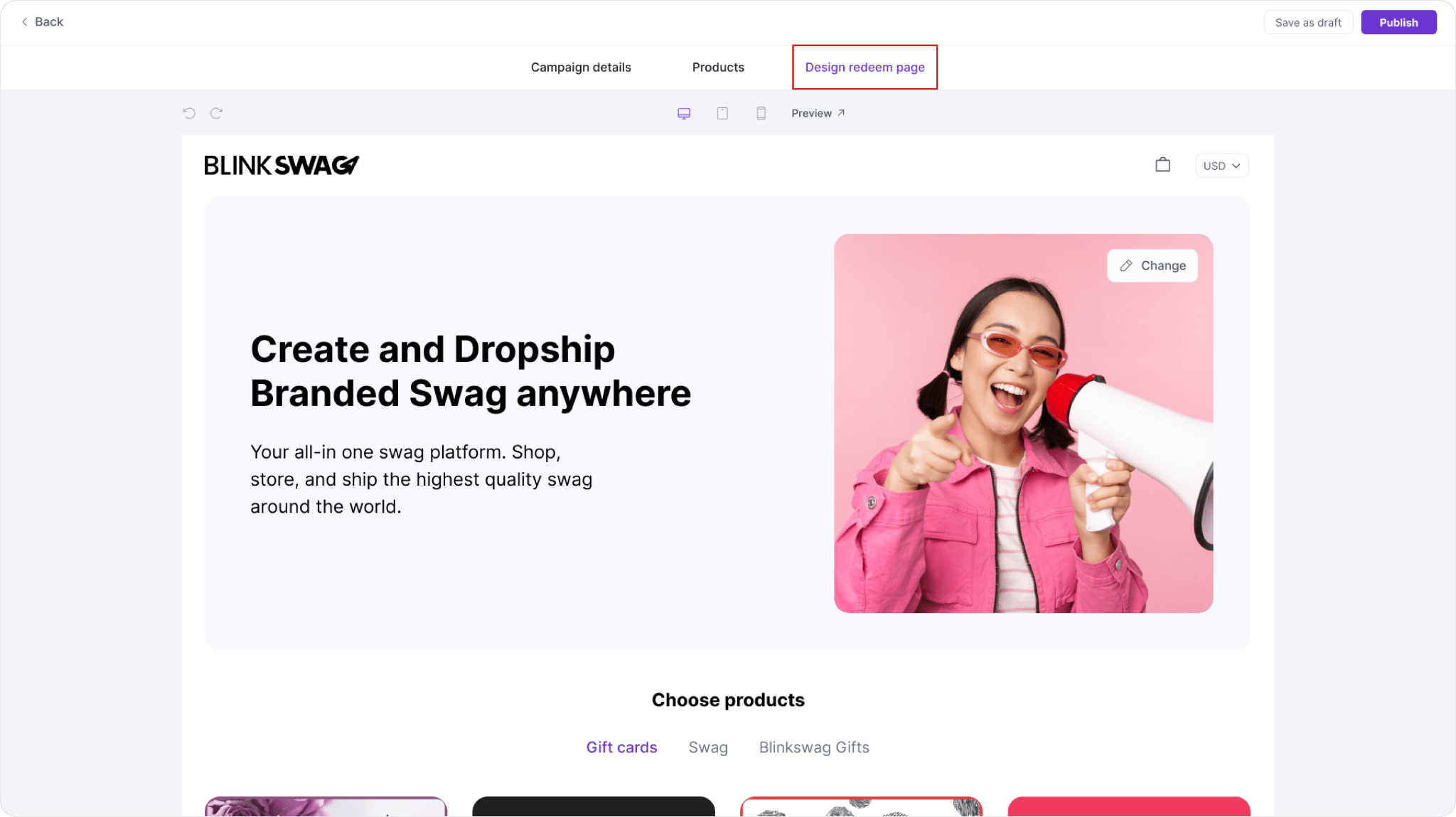Viewport: 1456px width, 817px height.
Task: Switch to Products step
Action: 718,67
